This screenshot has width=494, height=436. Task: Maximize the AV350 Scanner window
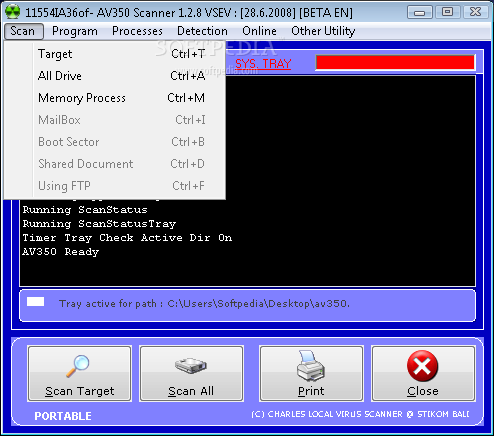pyautogui.click(x=447, y=12)
